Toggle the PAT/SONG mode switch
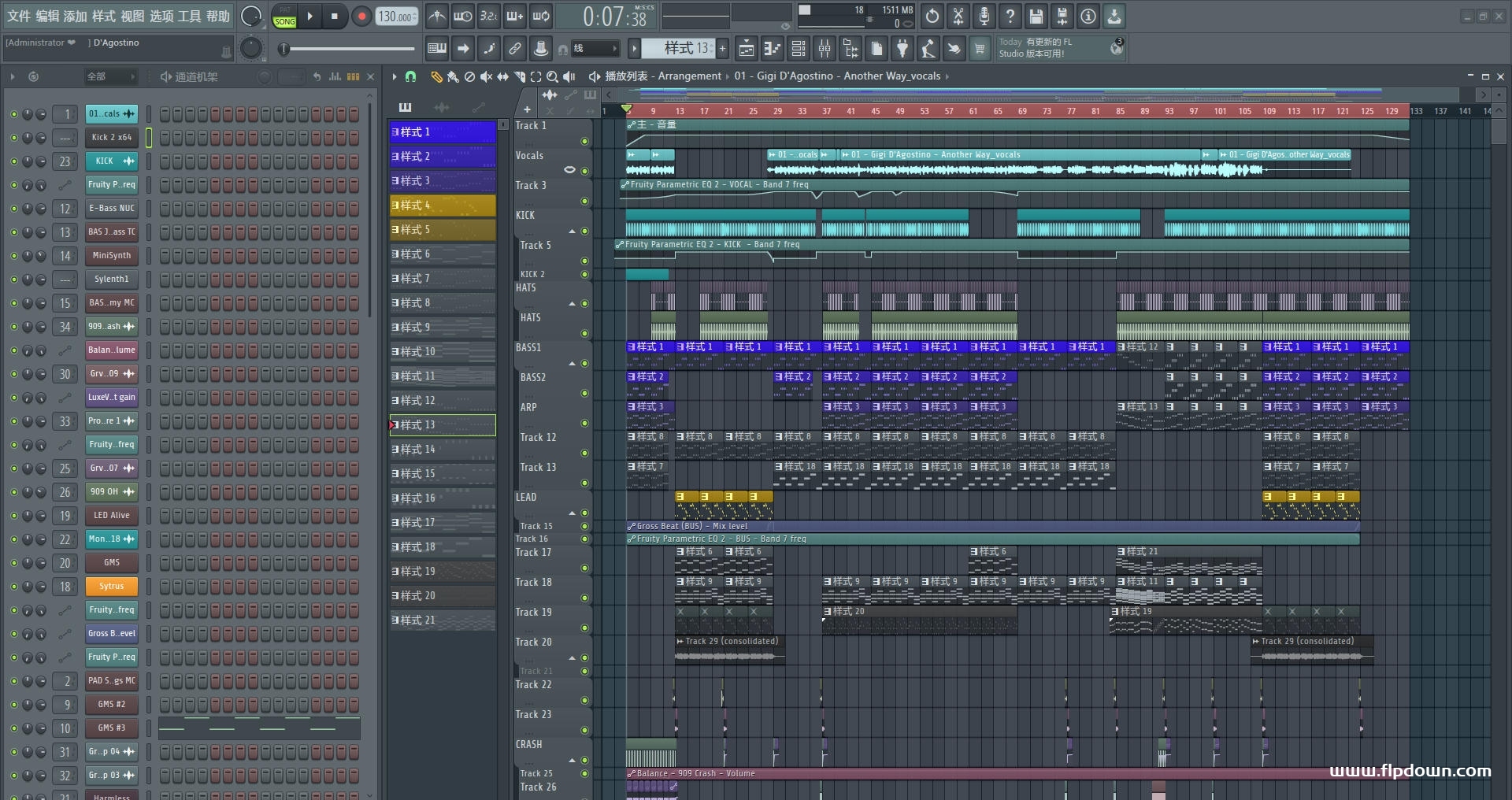1512x800 pixels. click(x=284, y=17)
